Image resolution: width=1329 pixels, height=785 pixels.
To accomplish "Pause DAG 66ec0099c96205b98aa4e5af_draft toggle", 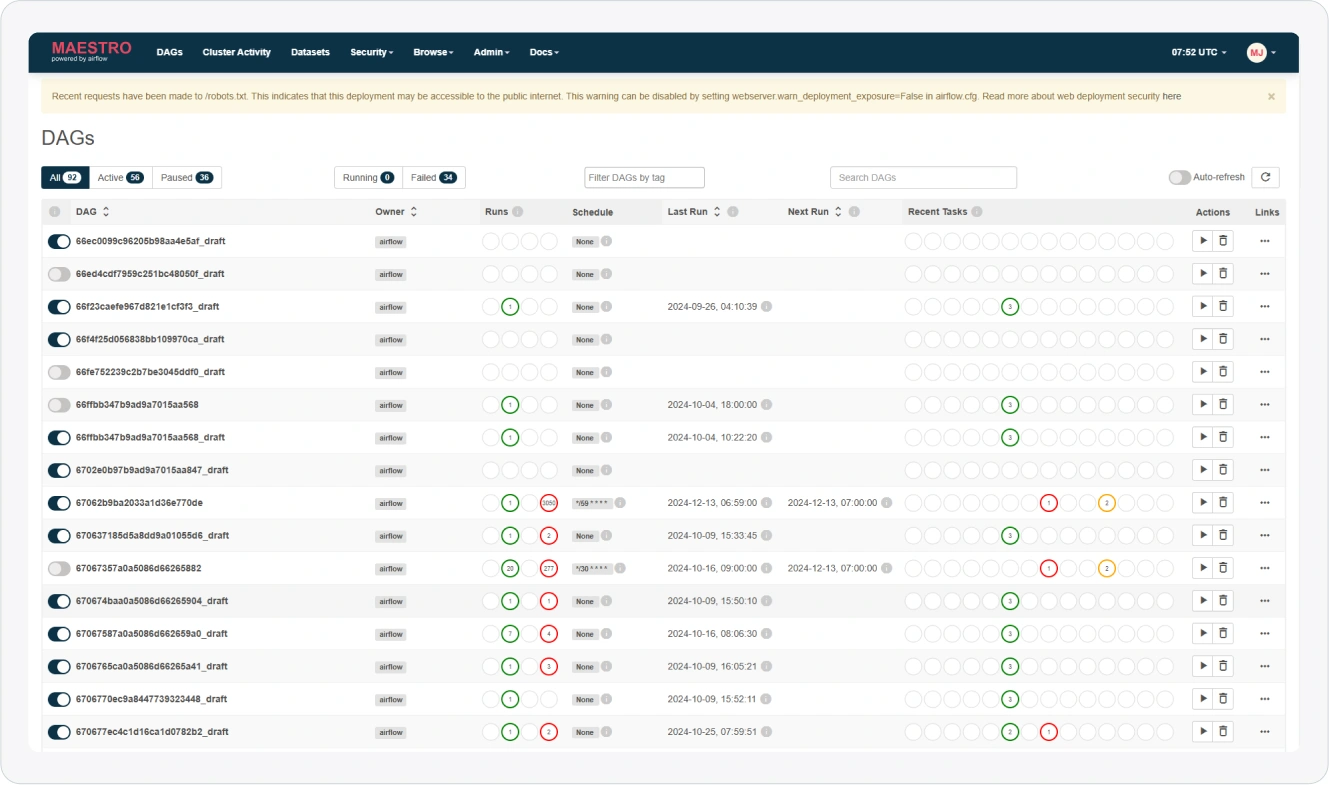I will click(59, 241).
